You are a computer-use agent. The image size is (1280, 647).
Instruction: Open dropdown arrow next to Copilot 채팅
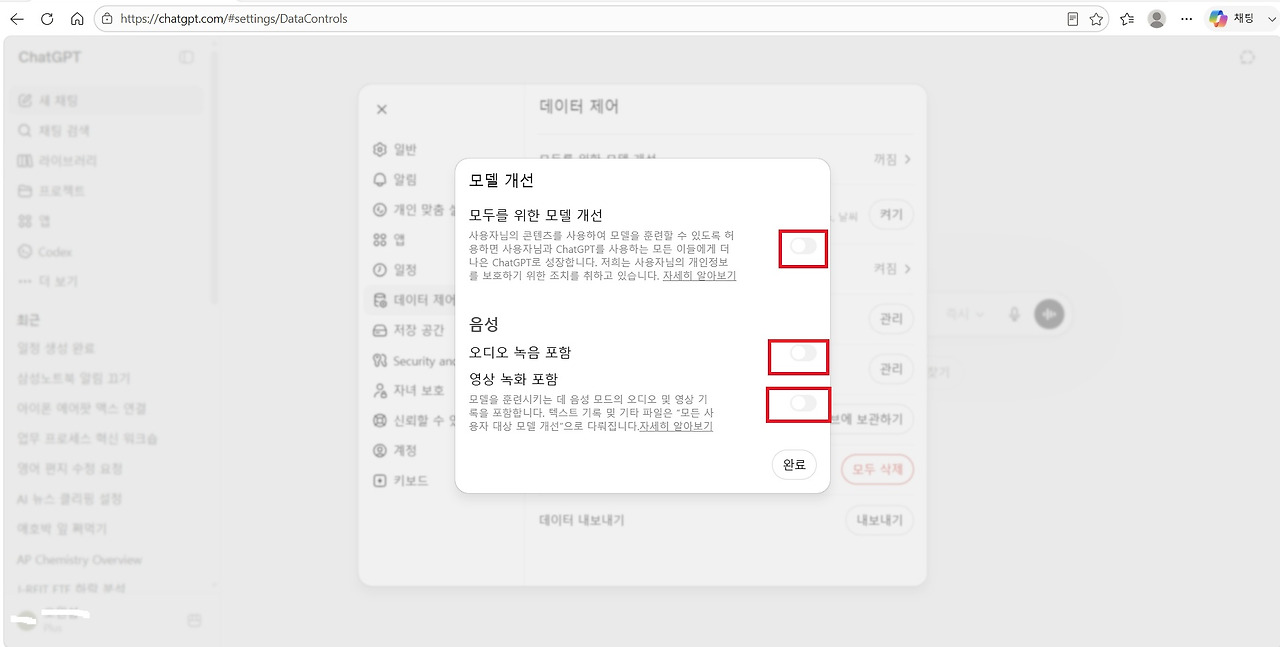coord(1271,19)
